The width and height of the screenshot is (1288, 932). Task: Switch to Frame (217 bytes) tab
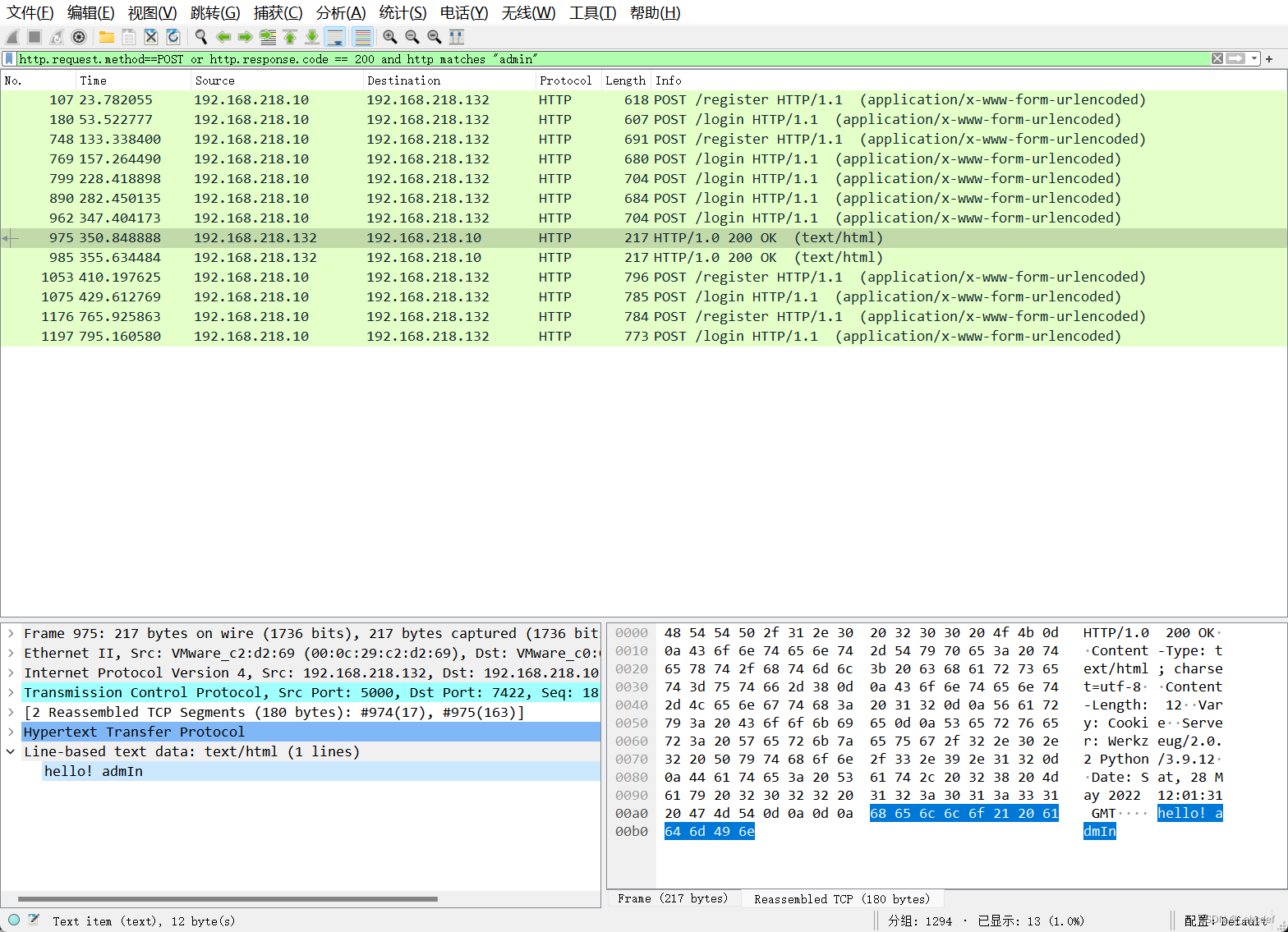coord(673,898)
